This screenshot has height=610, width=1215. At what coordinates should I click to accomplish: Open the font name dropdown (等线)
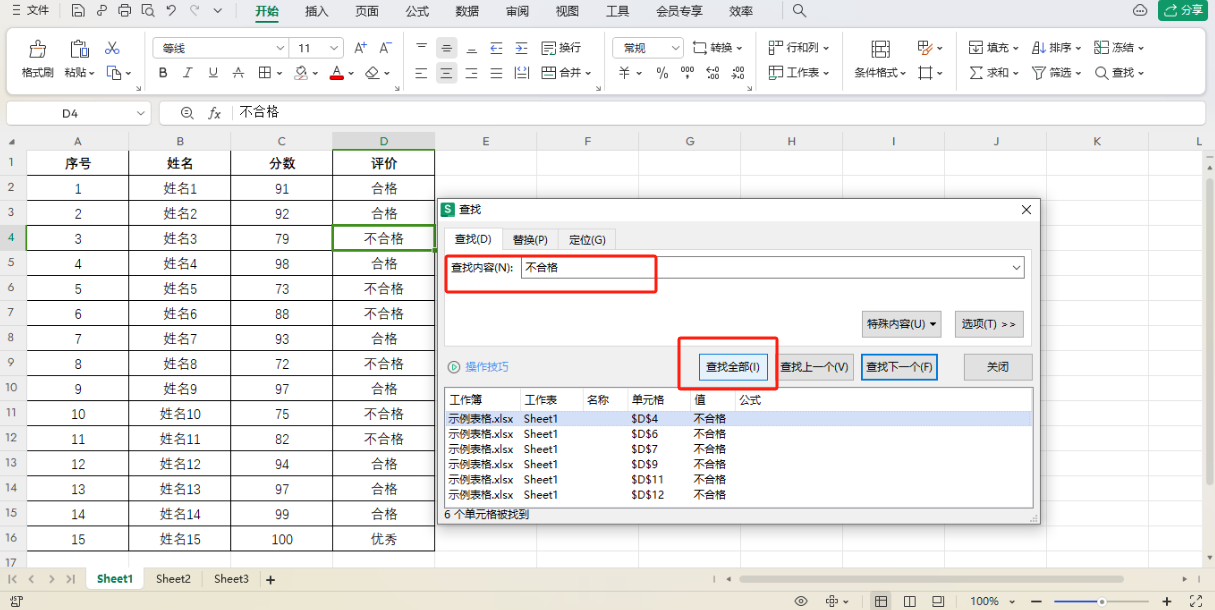coord(280,48)
